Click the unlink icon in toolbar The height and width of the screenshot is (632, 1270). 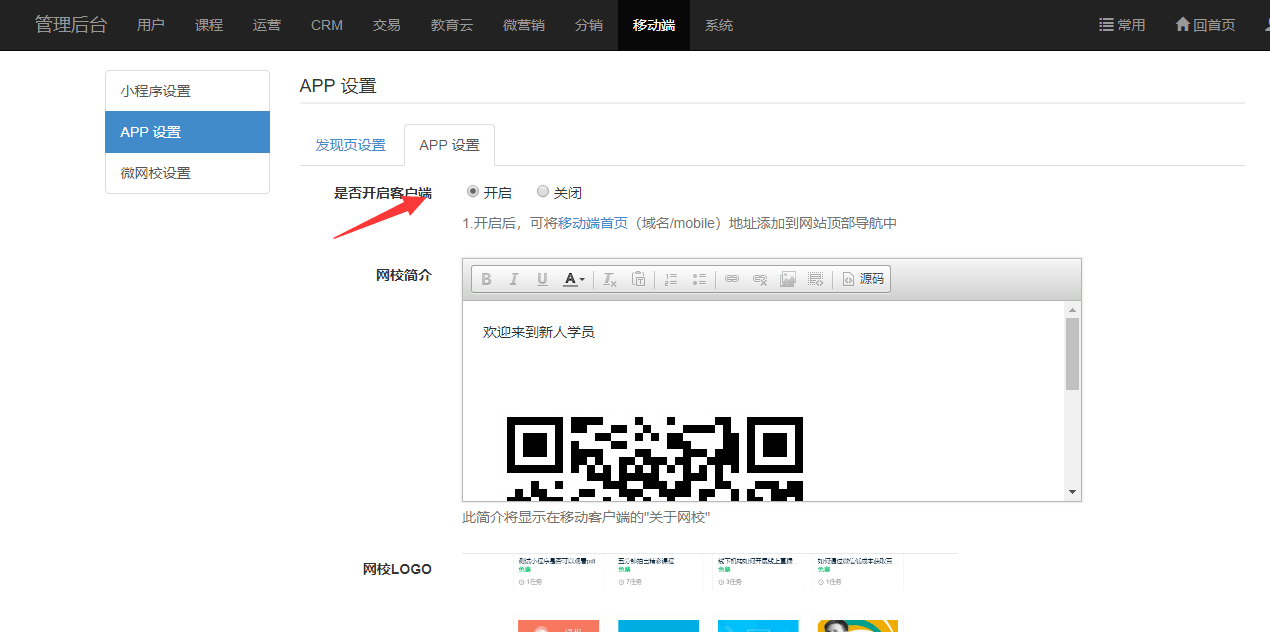click(760, 279)
